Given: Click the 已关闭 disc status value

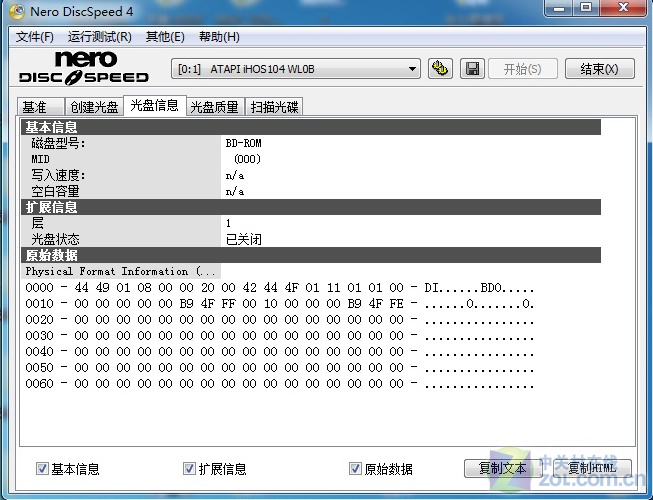Looking at the screenshot, I should pos(244,239).
